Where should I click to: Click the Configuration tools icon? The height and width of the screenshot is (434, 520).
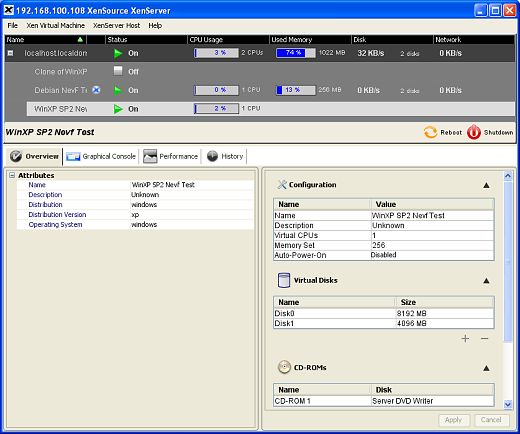point(282,184)
